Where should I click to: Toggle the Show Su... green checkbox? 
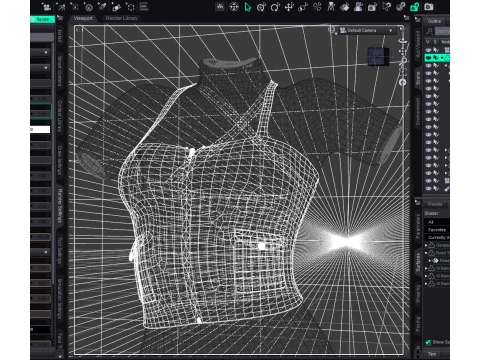pos(428,342)
